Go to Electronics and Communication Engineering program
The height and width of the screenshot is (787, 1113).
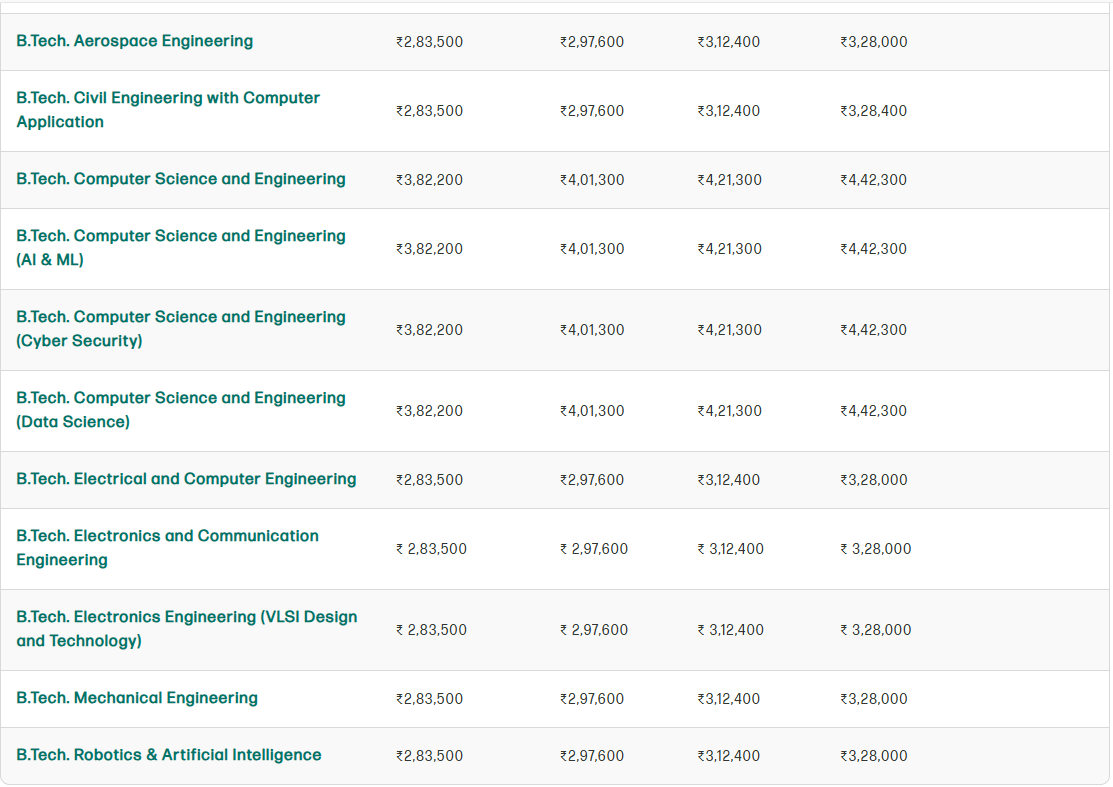tap(167, 548)
